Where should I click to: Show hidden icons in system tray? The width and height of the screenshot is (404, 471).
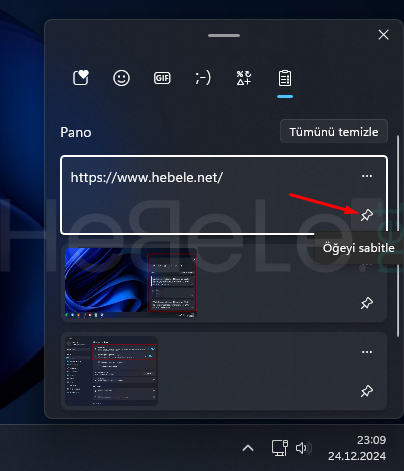[x=248, y=448]
